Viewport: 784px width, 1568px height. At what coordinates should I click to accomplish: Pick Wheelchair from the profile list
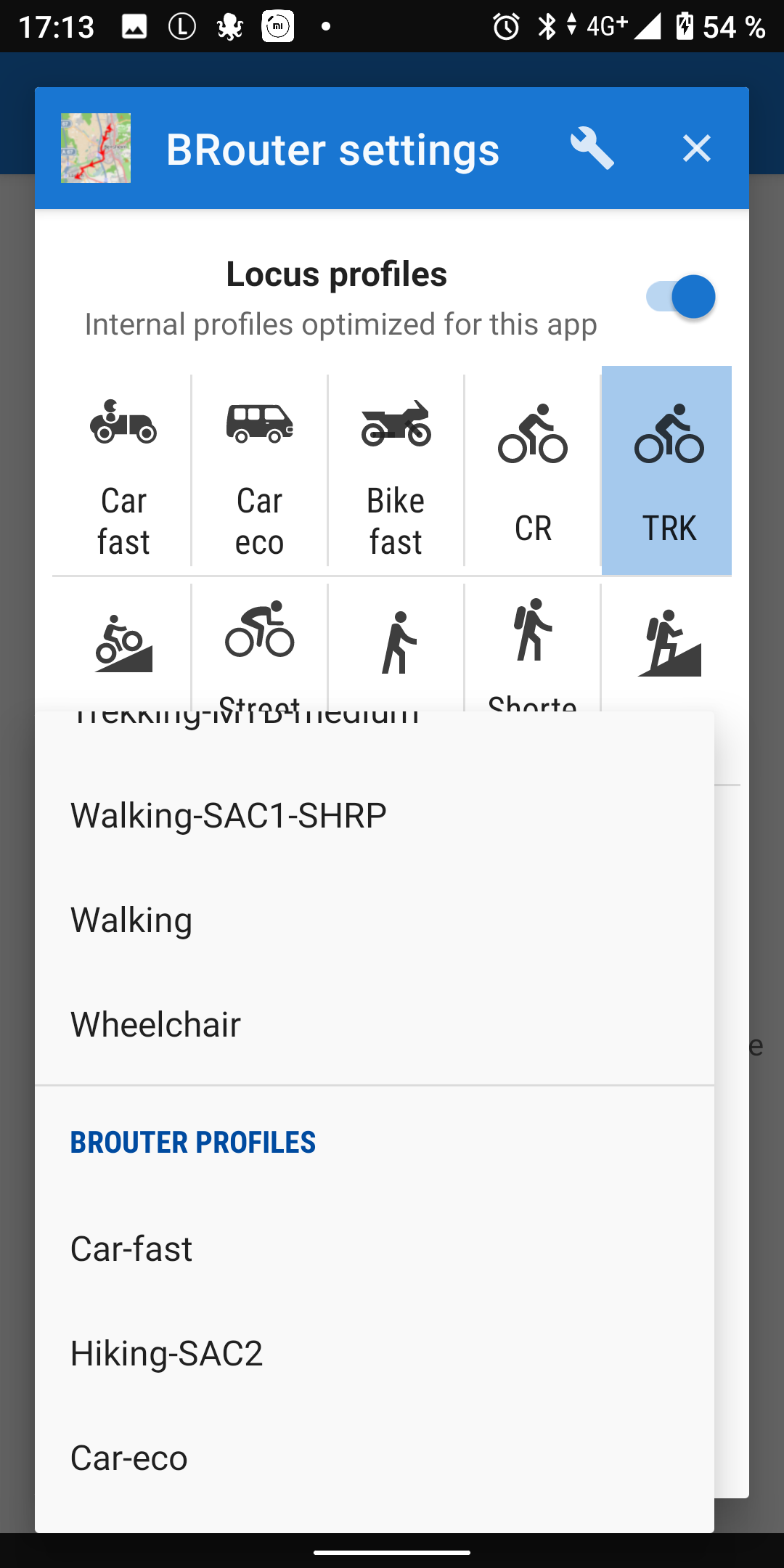155,1024
